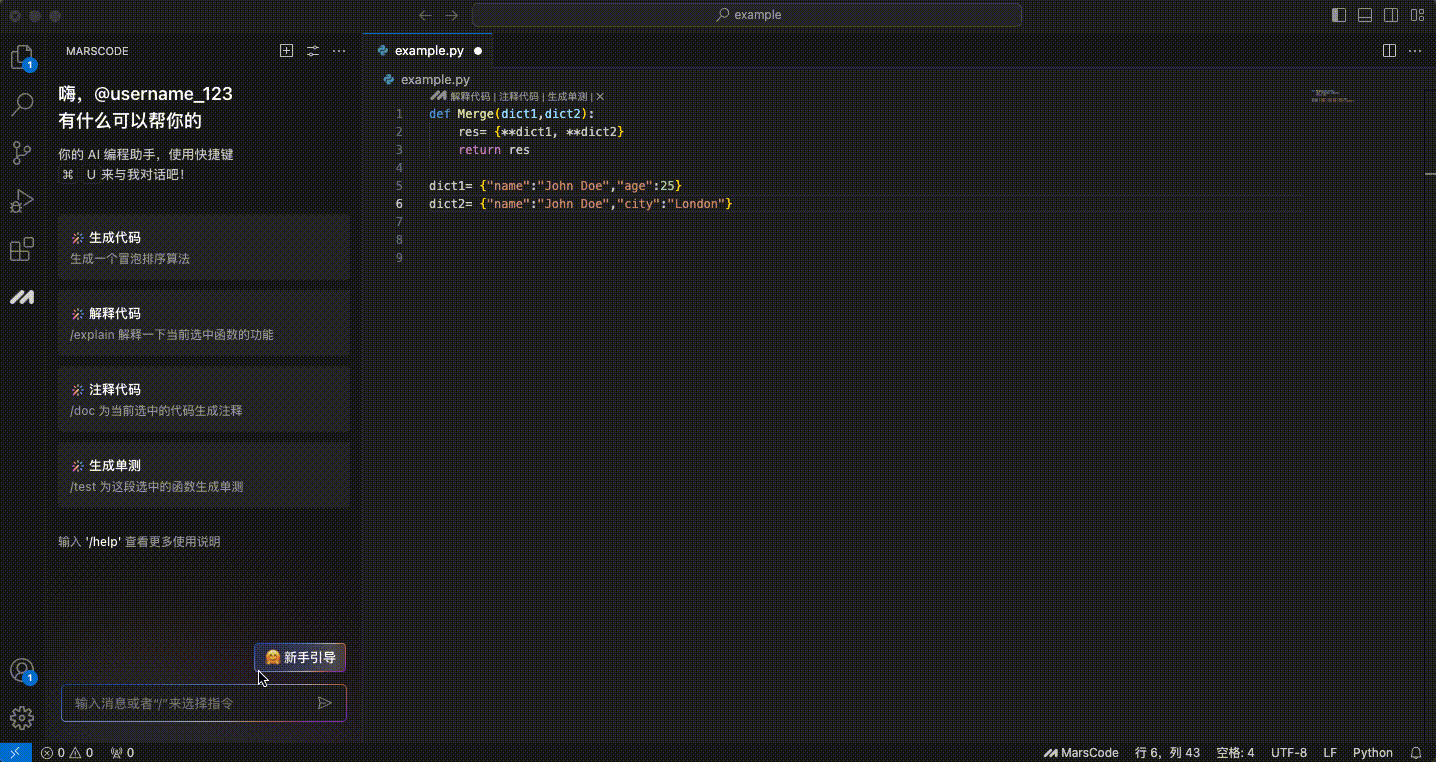Screen dimensions: 1436x762
Task: Split the editor to the right
Action: pos(1389,50)
